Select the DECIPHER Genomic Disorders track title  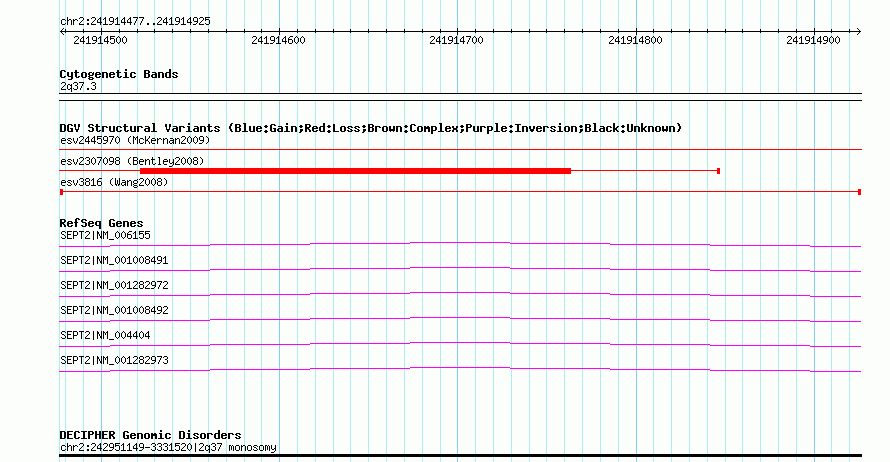pyautogui.click(x=150, y=435)
